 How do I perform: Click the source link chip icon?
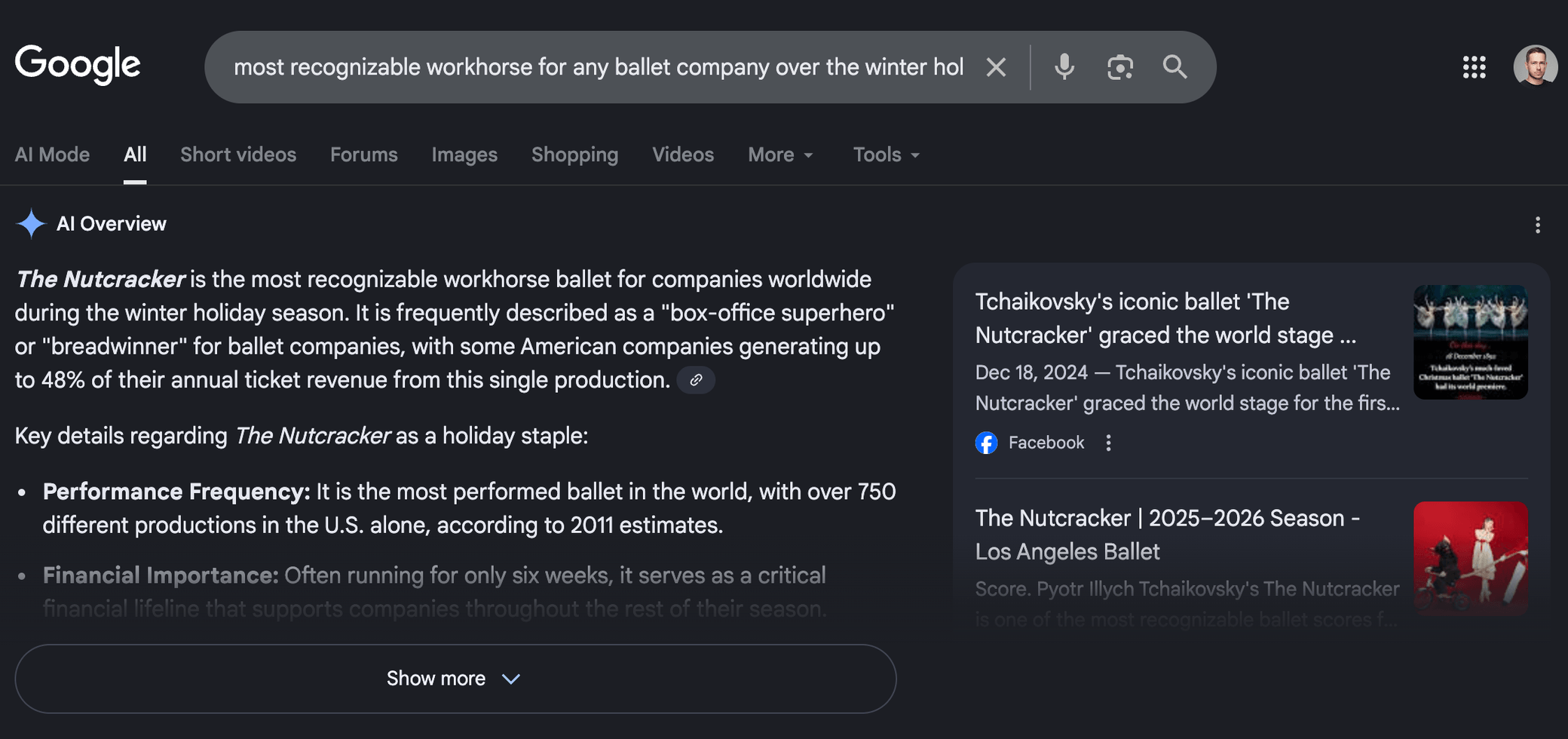click(x=696, y=380)
